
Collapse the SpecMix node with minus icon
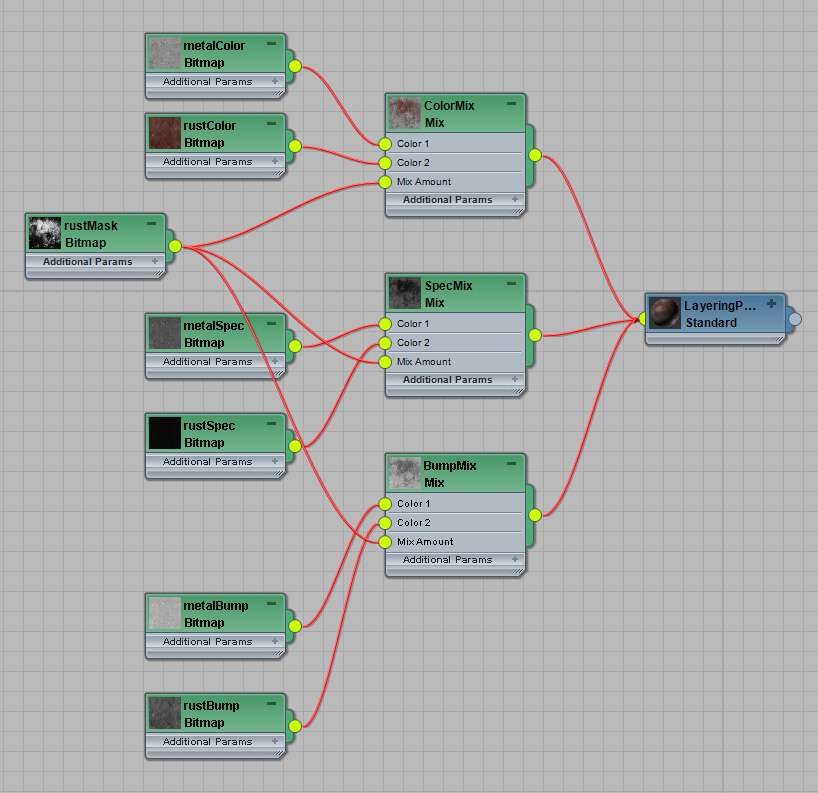(512, 284)
